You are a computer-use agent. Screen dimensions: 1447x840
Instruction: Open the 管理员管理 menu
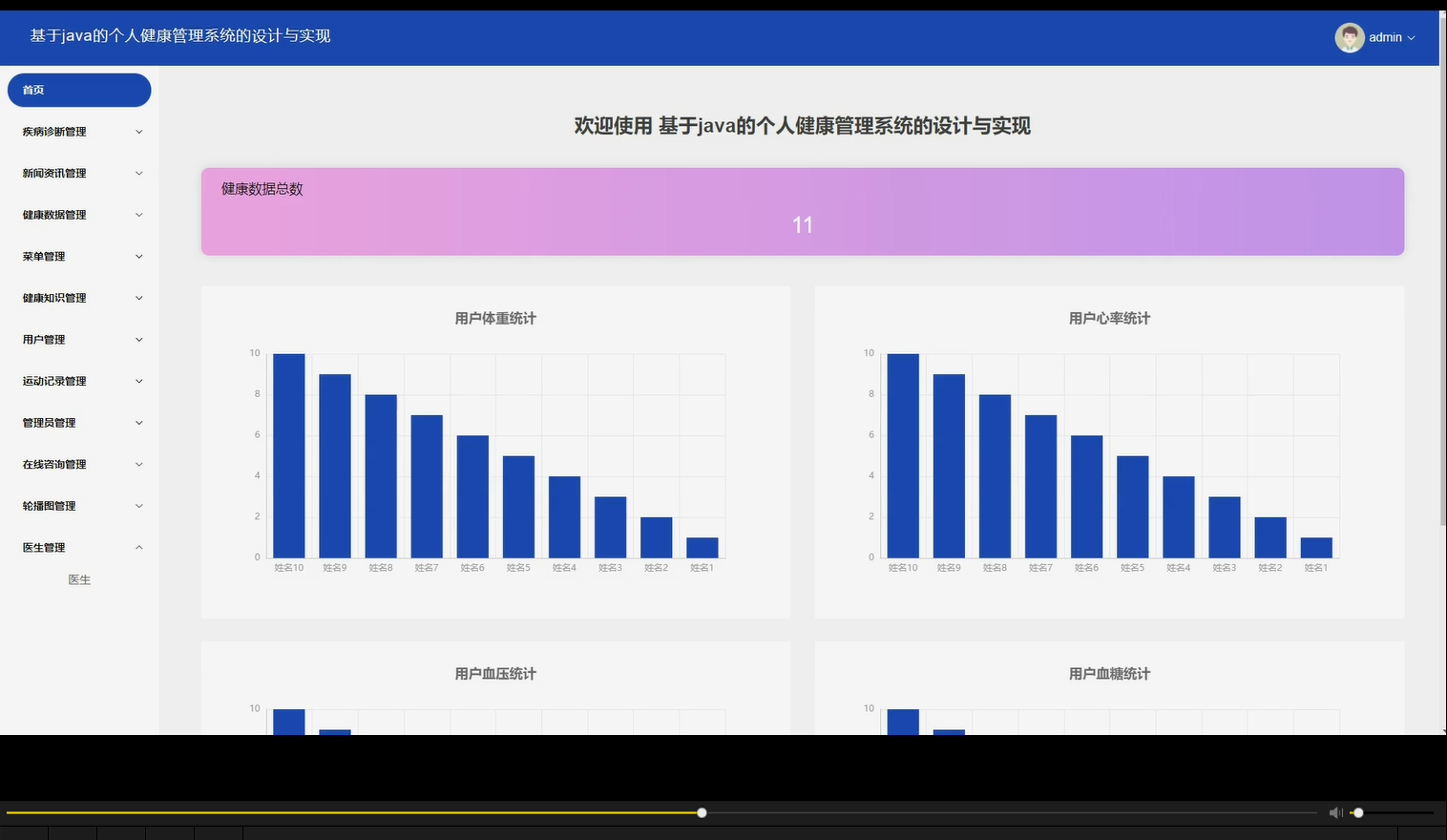pyautogui.click(x=79, y=423)
